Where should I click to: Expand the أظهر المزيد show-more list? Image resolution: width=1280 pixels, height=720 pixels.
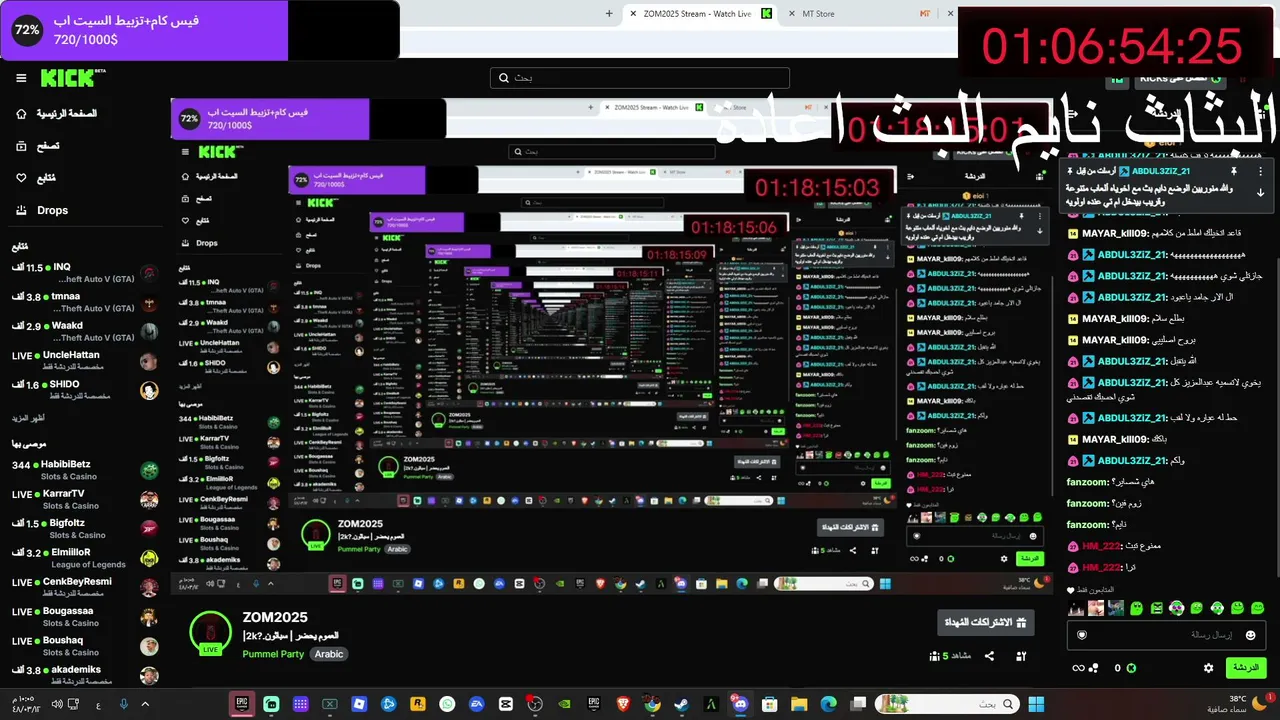[28, 418]
